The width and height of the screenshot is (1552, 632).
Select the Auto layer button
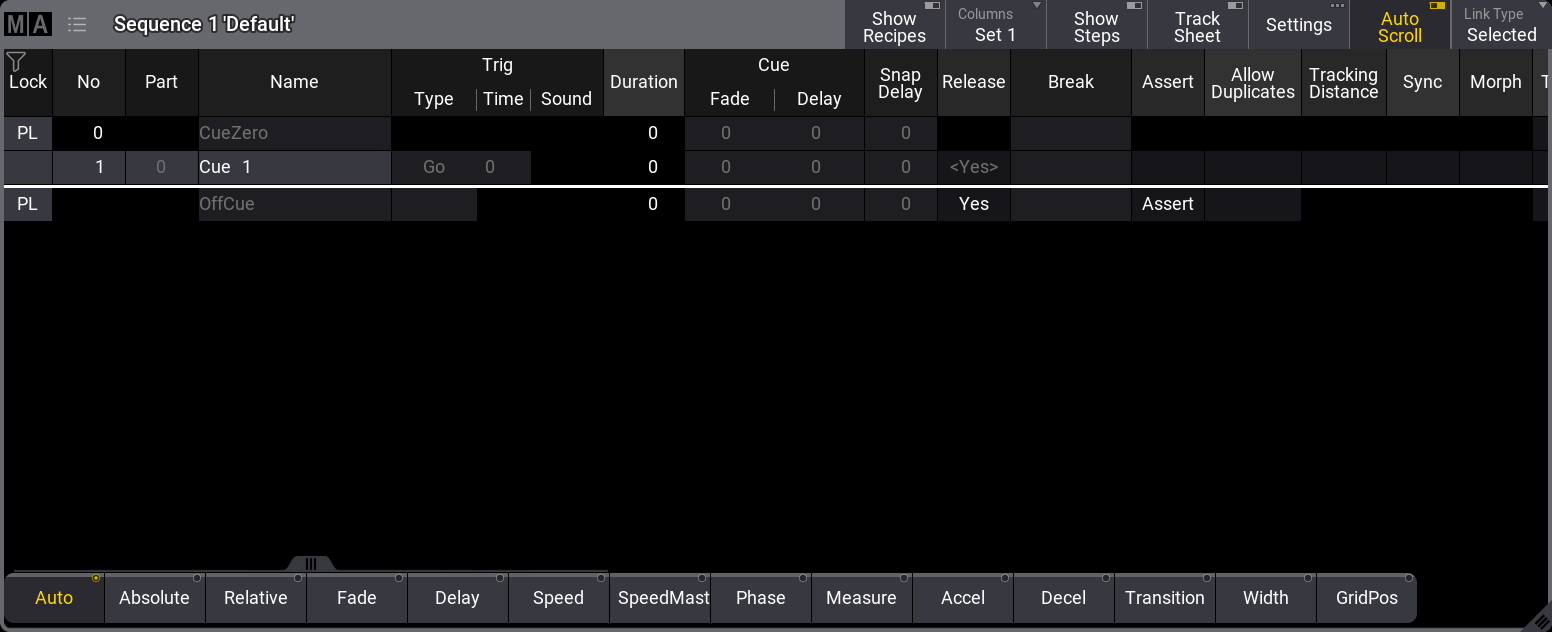(x=54, y=598)
